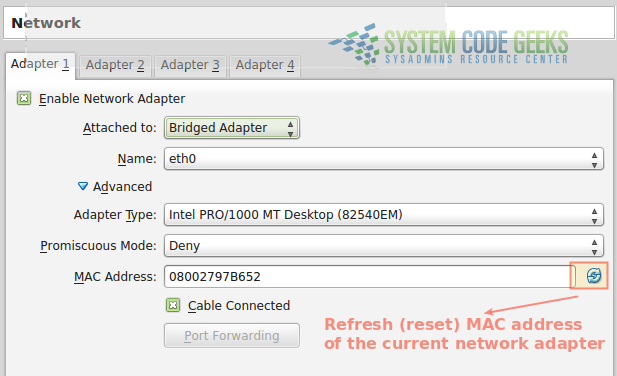
Task: Click the Port Forwarding button
Action: tap(232, 335)
